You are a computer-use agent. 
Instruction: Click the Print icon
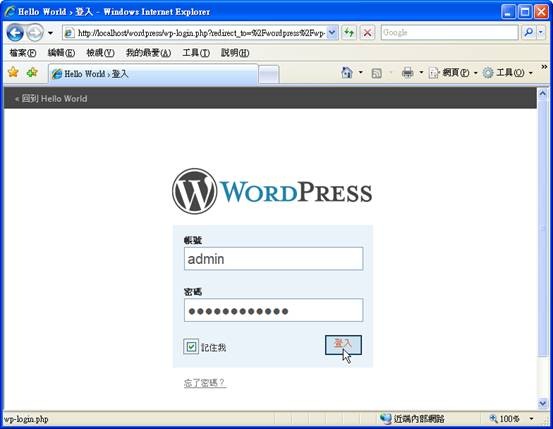tap(407, 73)
